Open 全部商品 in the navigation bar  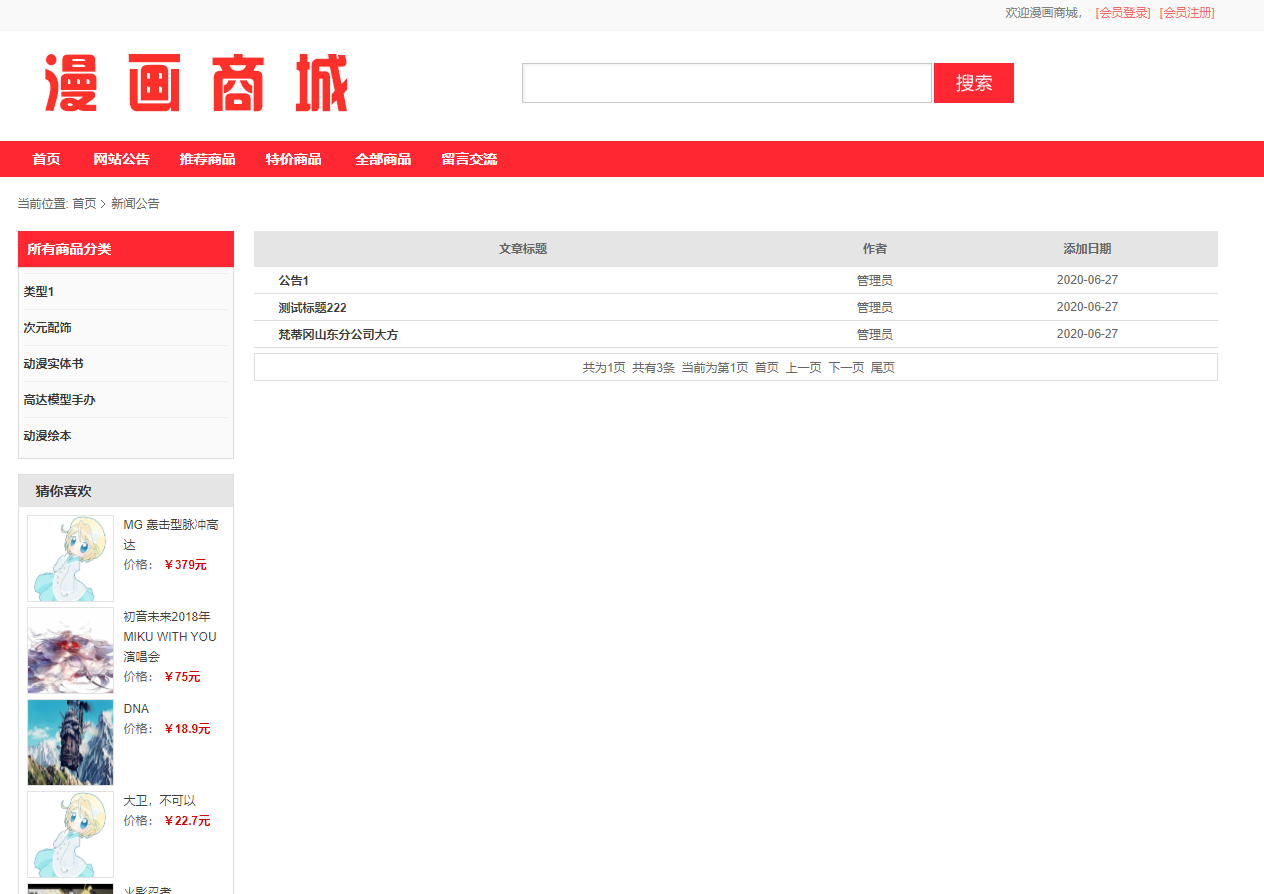pos(383,159)
